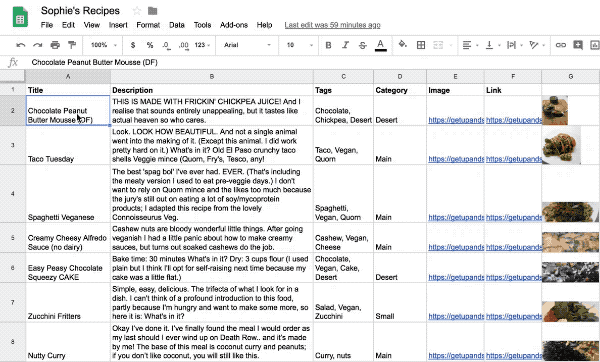Open the Arial font dropdown
600x362 pixels.
coord(247,45)
